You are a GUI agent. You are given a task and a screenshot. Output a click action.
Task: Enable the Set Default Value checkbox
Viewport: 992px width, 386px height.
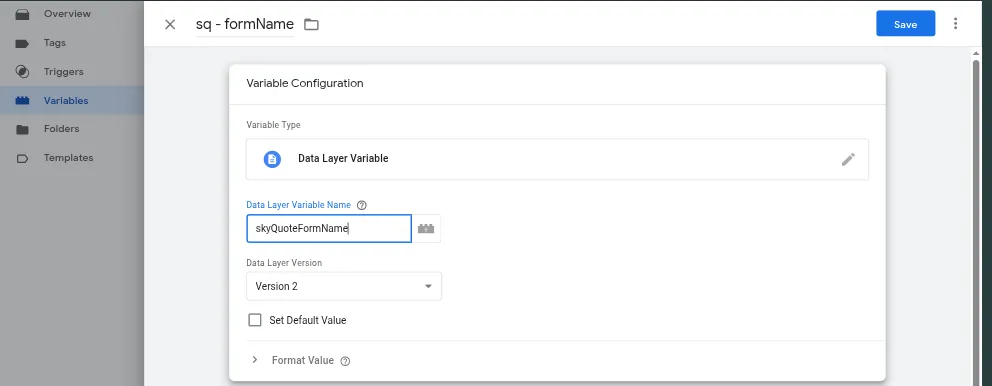(255, 320)
